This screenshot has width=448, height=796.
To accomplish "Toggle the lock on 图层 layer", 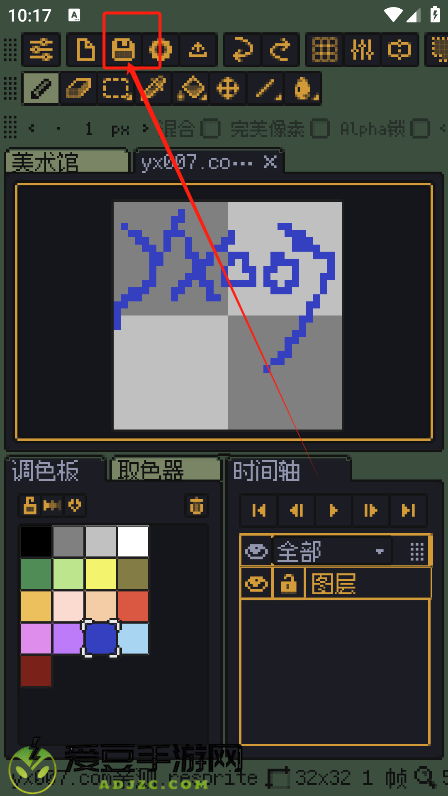I will pos(289,583).
